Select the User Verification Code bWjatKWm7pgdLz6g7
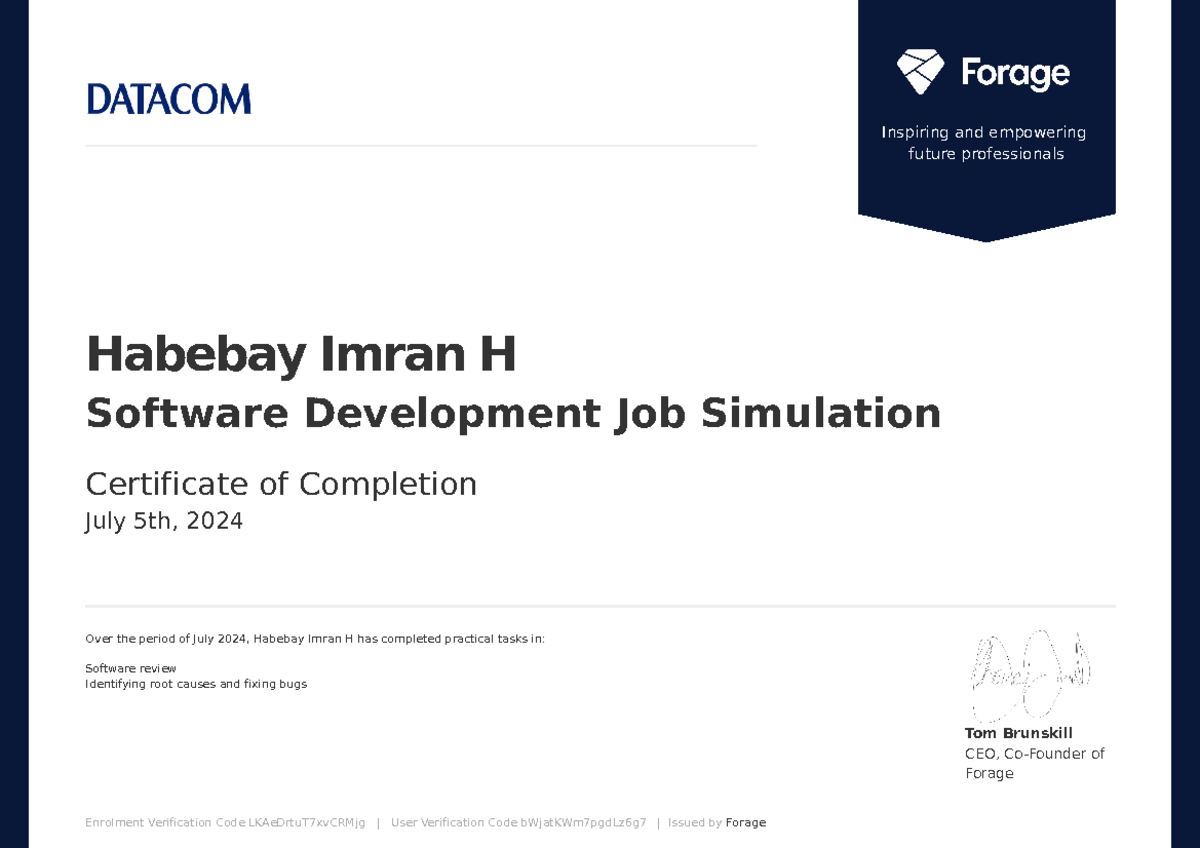1200x848 pixels. 517,822
